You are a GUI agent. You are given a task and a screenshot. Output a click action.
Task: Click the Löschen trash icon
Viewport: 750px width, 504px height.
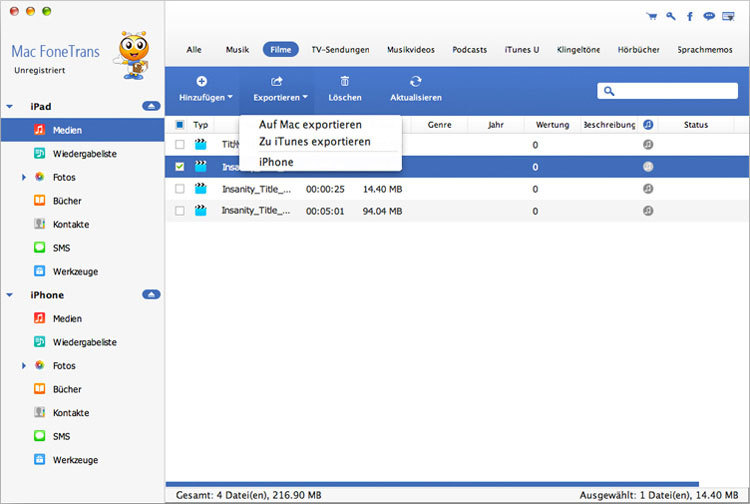pos(344,81)
